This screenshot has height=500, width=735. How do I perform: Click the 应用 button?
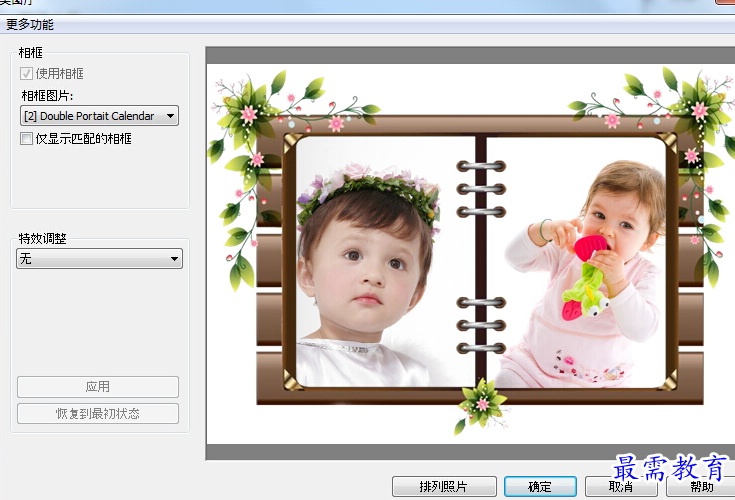[98, 387]
